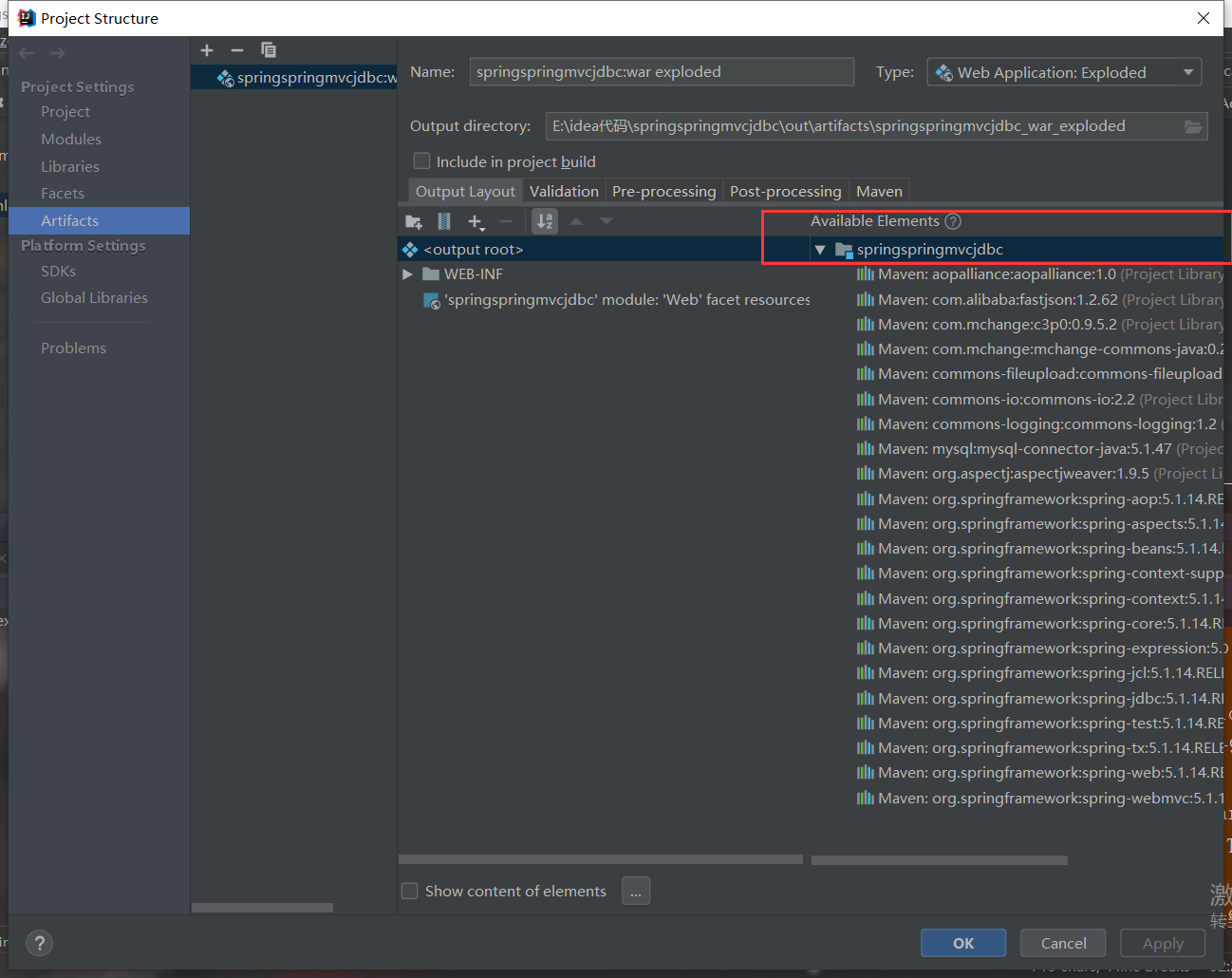Add a new artifact with the plus icon
This screenshot has width=1232, height=978.
tap(207, 49)
